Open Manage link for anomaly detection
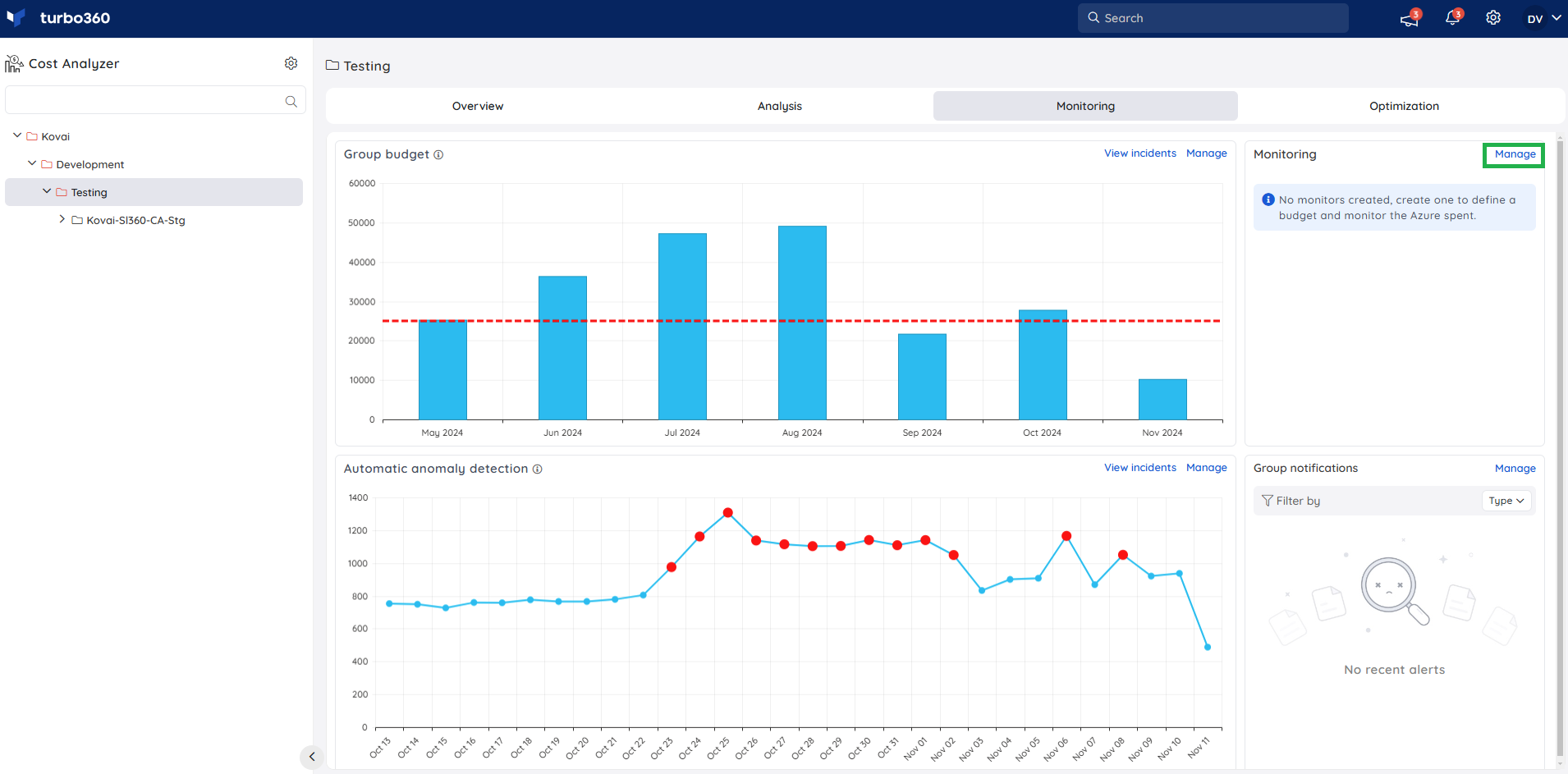1568x774 pixels. (1206, 468)
